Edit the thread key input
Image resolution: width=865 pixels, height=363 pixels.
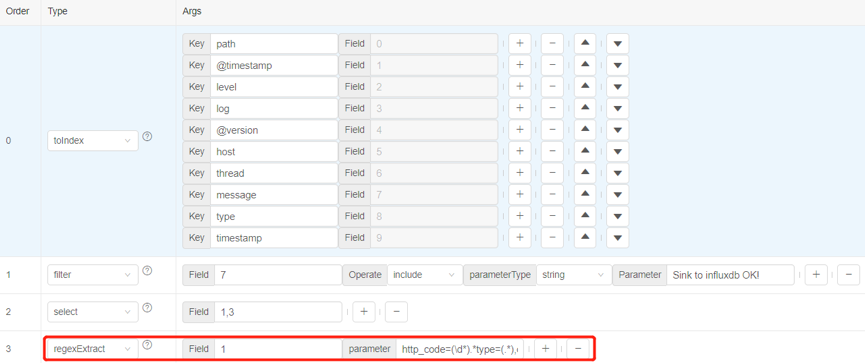point(274,173)
